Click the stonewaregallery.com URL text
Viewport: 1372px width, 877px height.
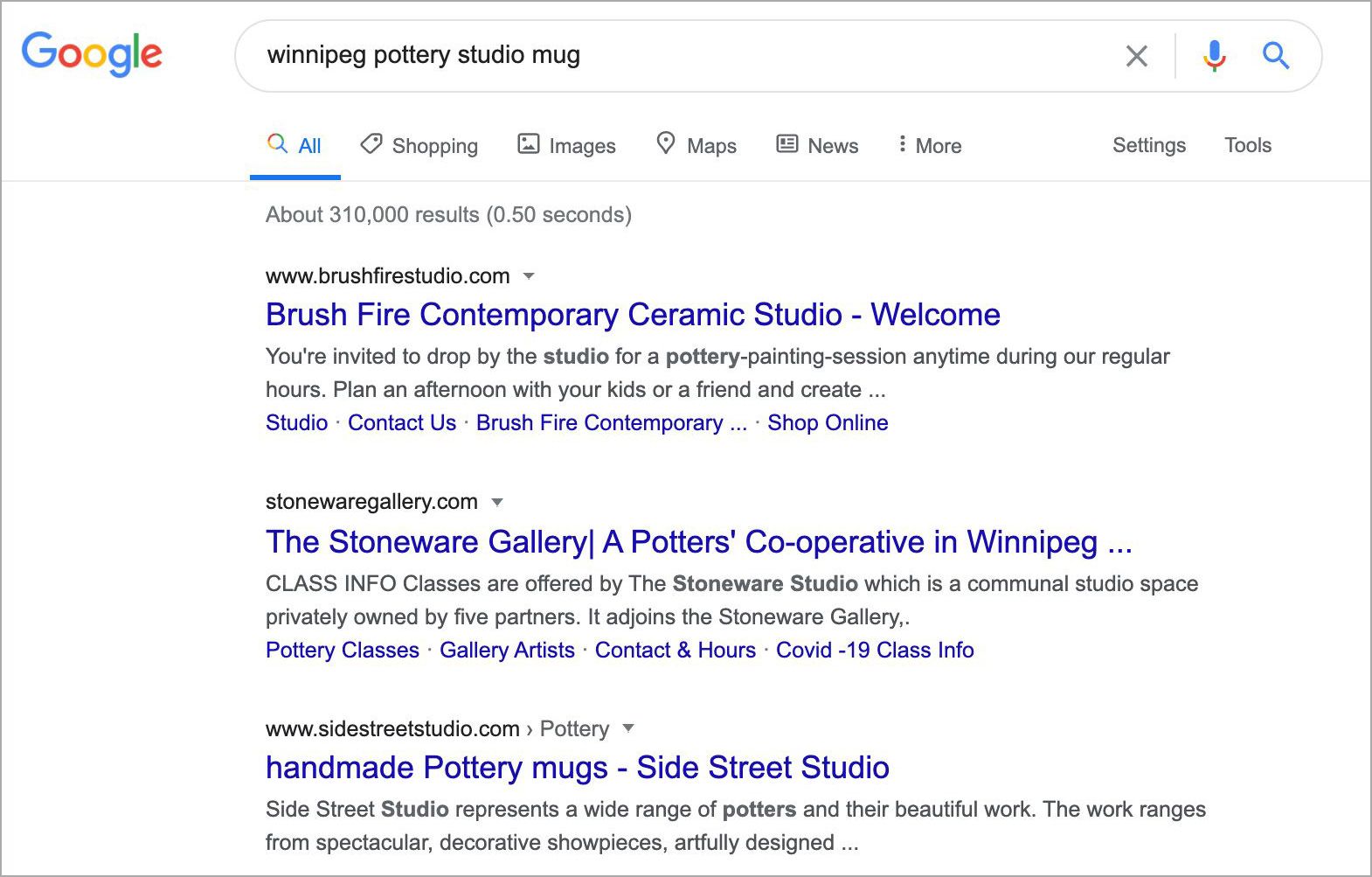371,502
